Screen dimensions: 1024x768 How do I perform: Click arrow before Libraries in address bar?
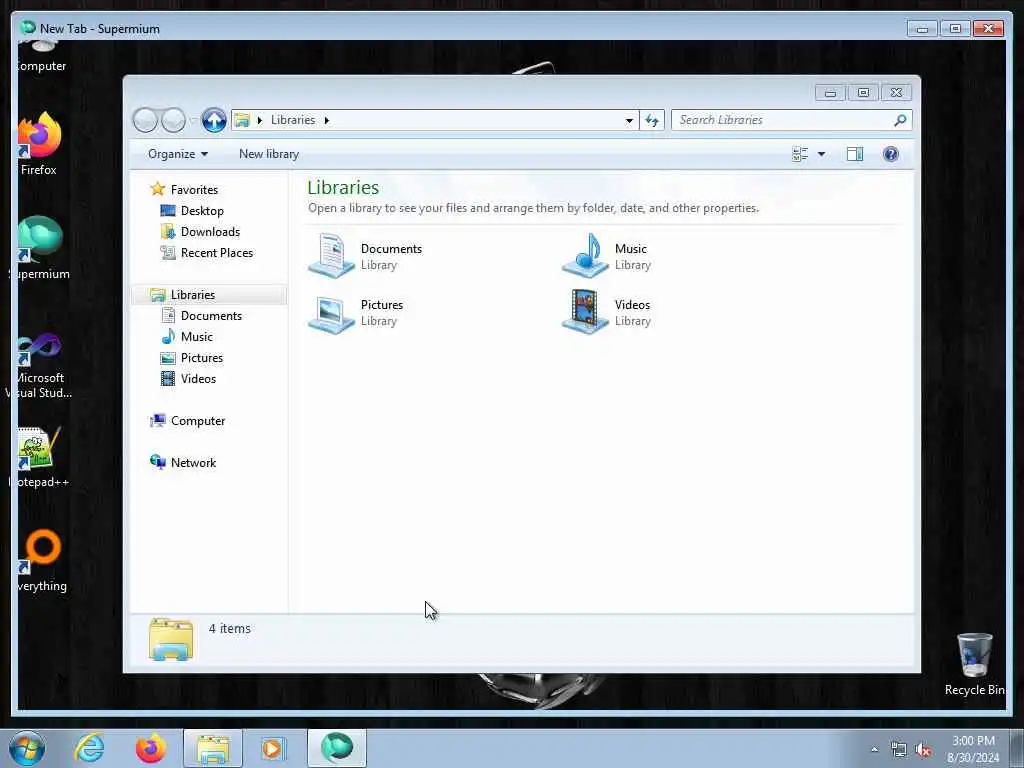(259, 120)
